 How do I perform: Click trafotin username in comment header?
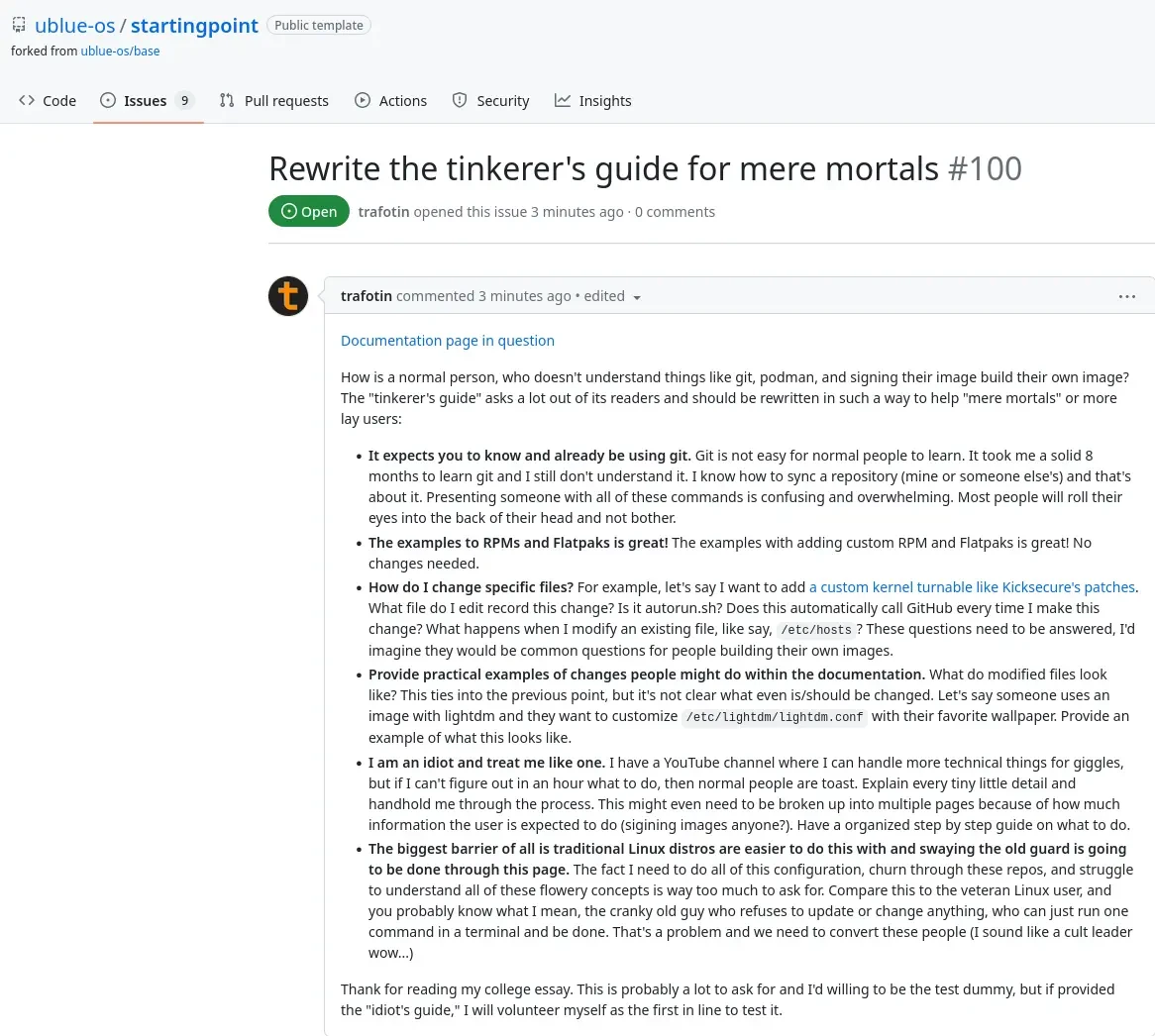pos(367,296)
